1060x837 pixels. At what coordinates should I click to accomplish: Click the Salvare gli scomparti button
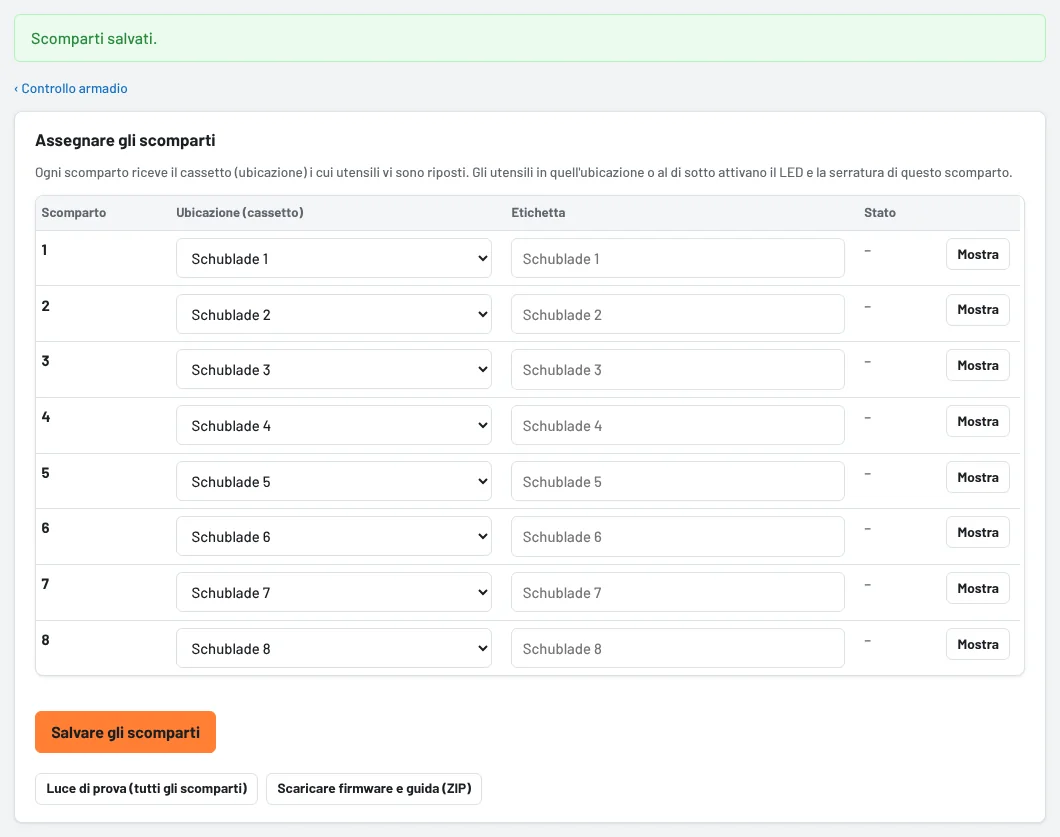click(126, 732)
